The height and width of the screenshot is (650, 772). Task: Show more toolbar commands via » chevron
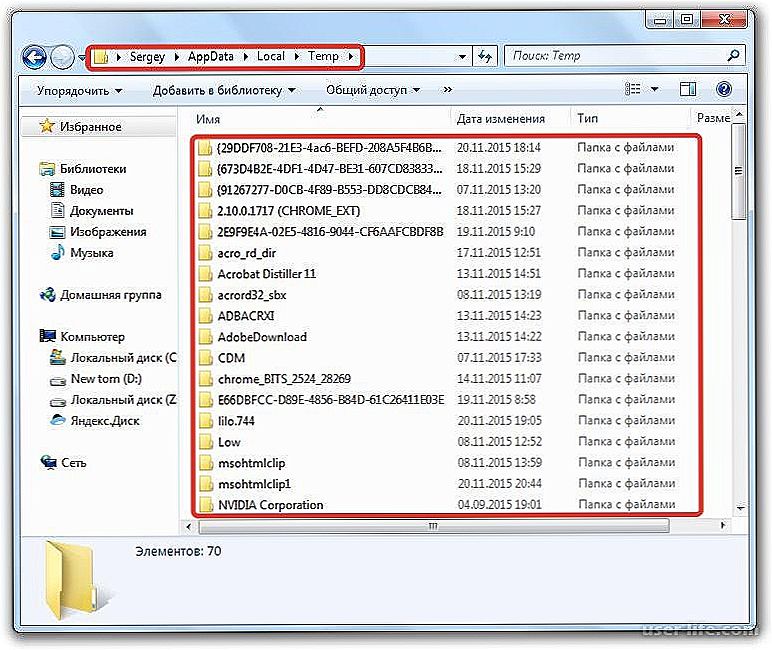(448, 90)
